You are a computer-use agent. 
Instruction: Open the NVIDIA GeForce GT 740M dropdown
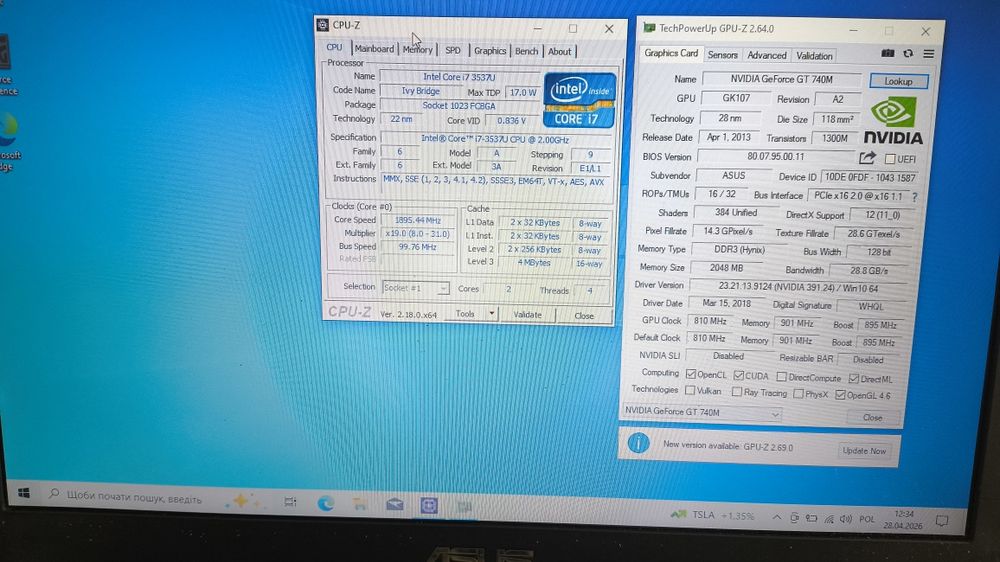(702, 412)
